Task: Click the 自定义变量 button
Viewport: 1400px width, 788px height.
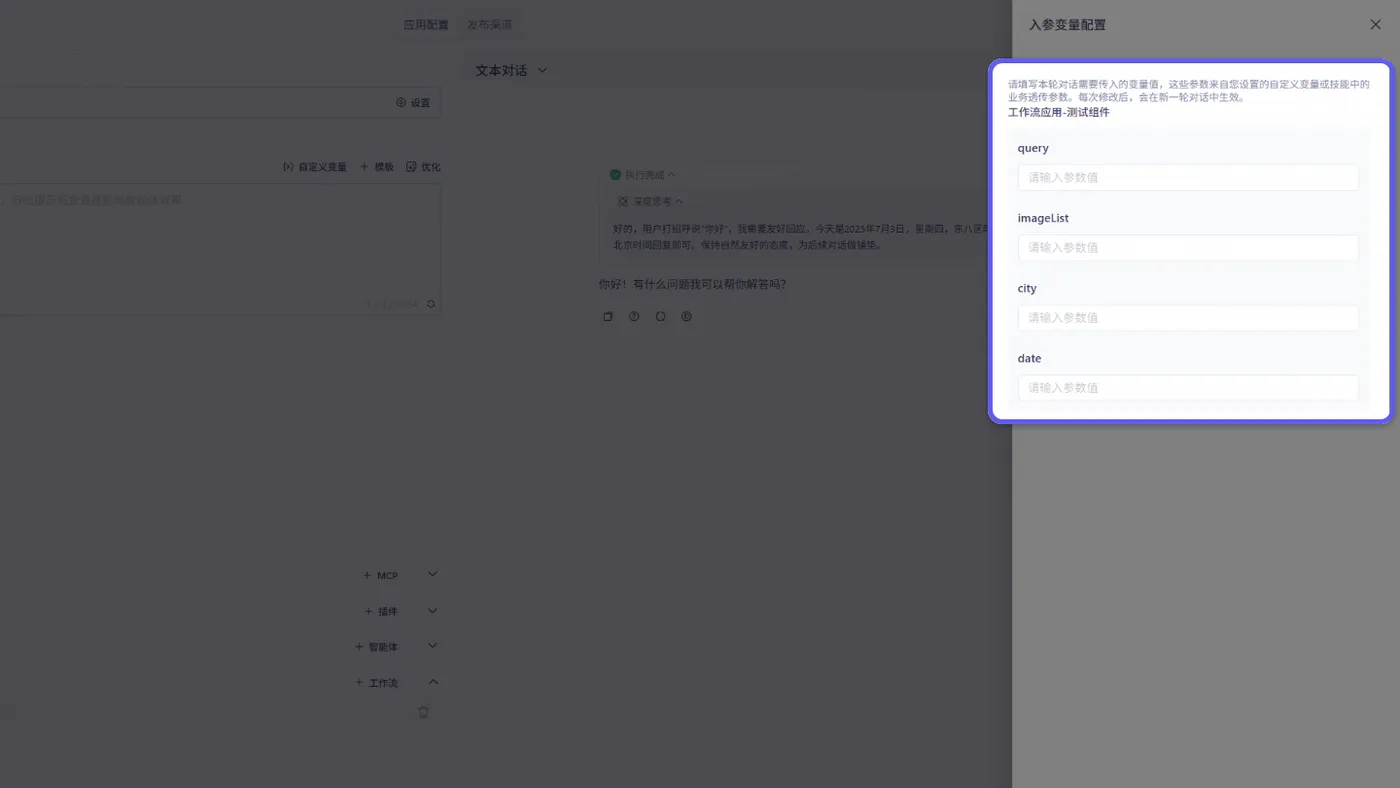Action: pos(314,167)
